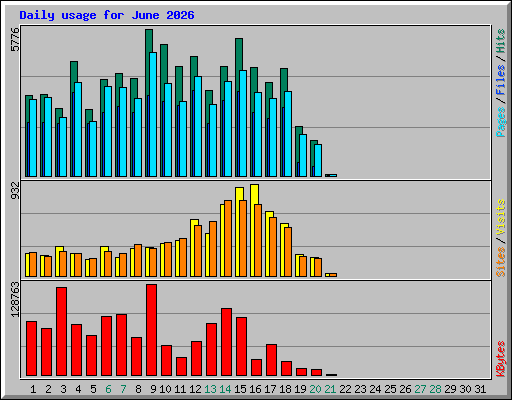Click day 9 on the date axis
This screenshot has width=512, height=400.
click(153, 389)
